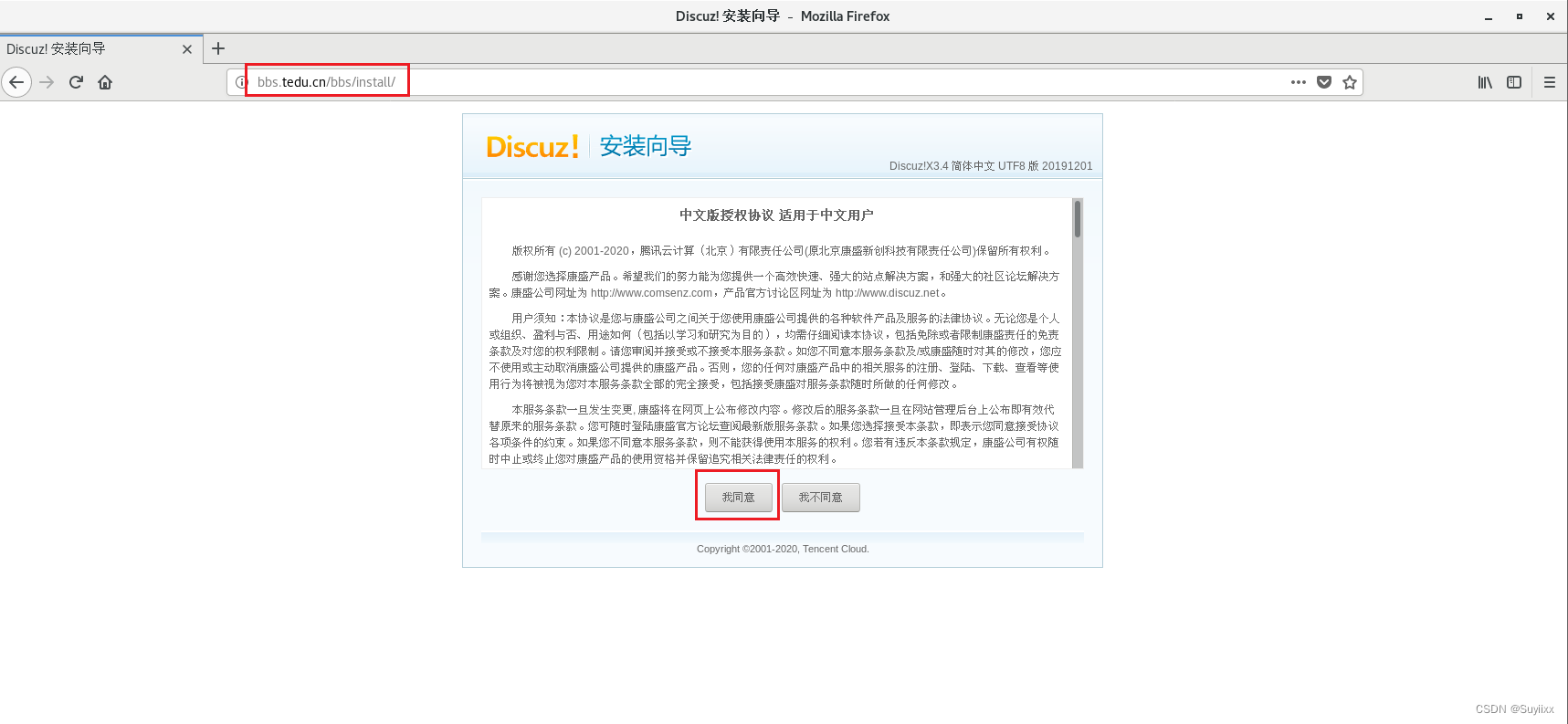Go to the Firefox home page icon
1568x724 pixels.
coord(105,82)
